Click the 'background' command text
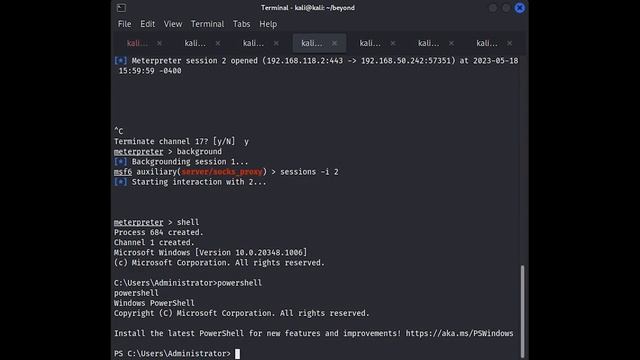This screenshot has width=640, height=360. click(x=199, y=152)
